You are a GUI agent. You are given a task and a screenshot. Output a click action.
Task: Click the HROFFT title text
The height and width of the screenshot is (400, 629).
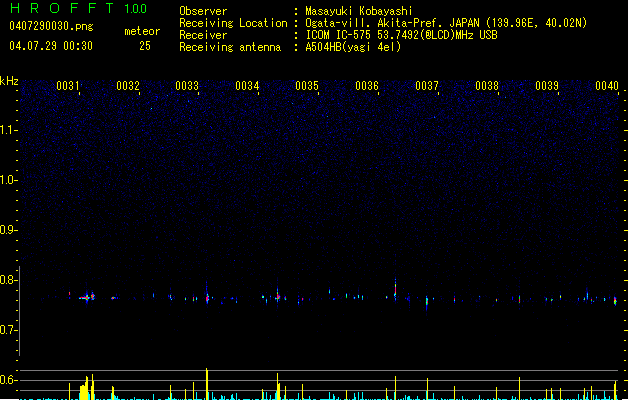point(62,8)
